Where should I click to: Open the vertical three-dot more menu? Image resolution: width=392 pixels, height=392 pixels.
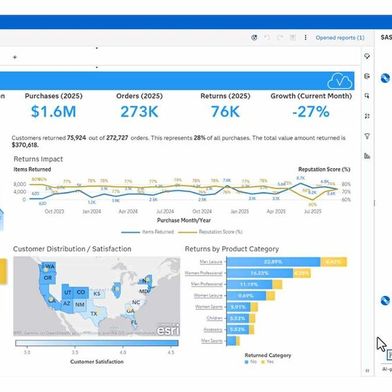coord(305,38)
